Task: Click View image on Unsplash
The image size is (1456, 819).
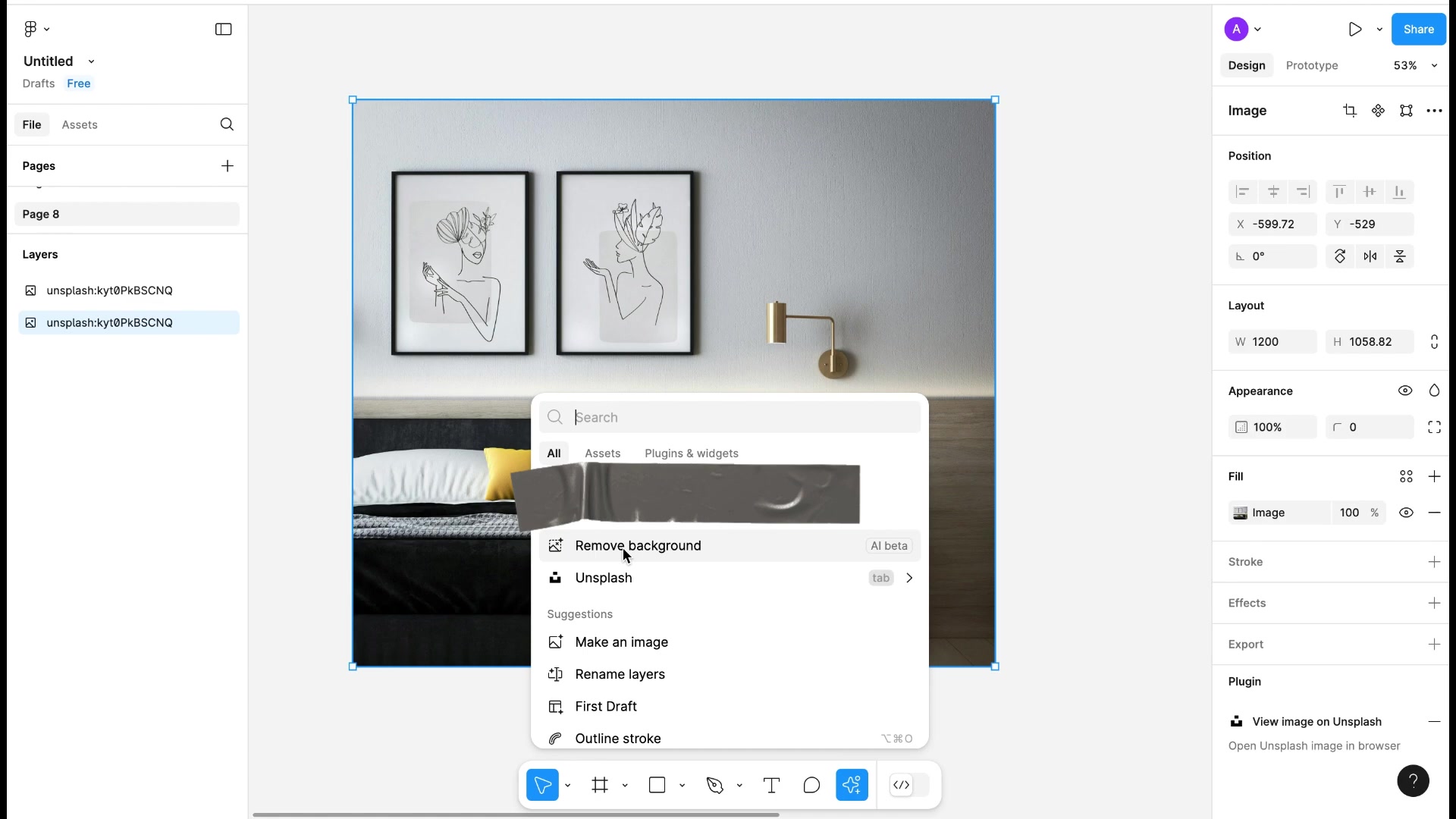Action: point(1316,721)
